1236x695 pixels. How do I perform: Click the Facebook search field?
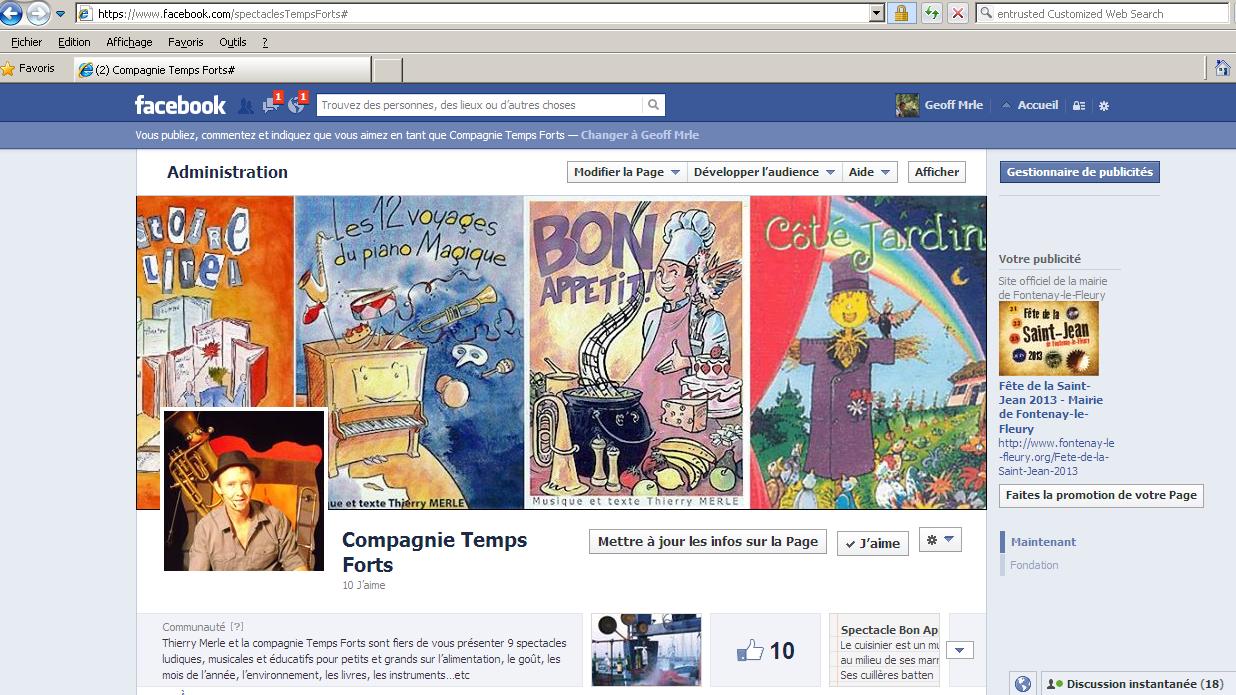479,105
